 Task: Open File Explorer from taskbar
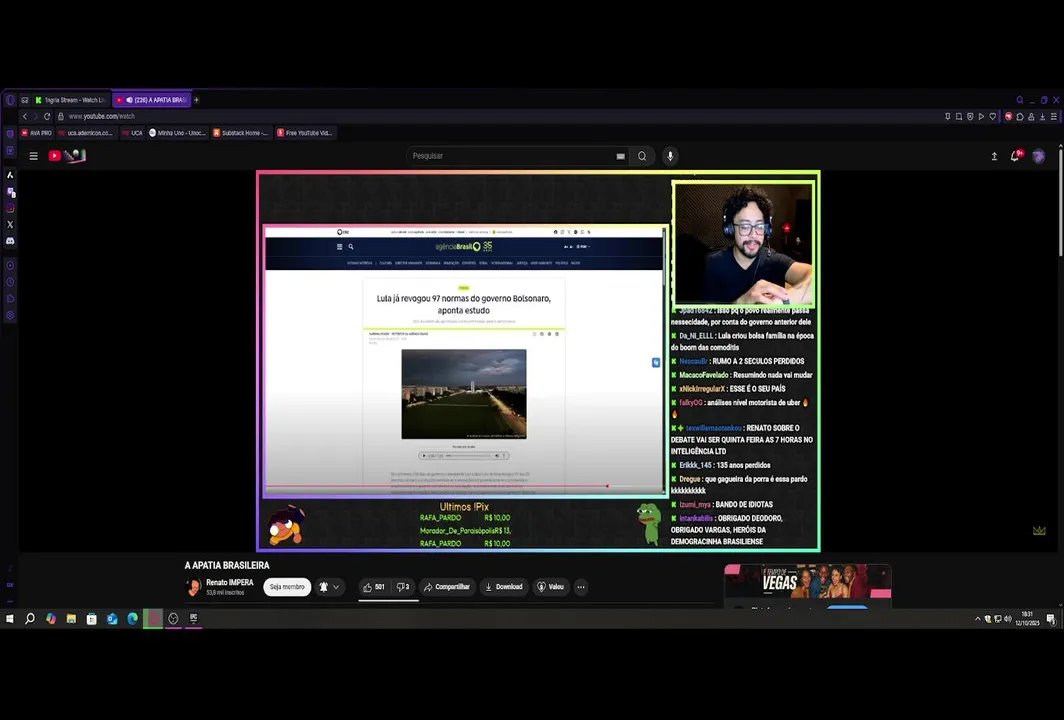point(71,619)
